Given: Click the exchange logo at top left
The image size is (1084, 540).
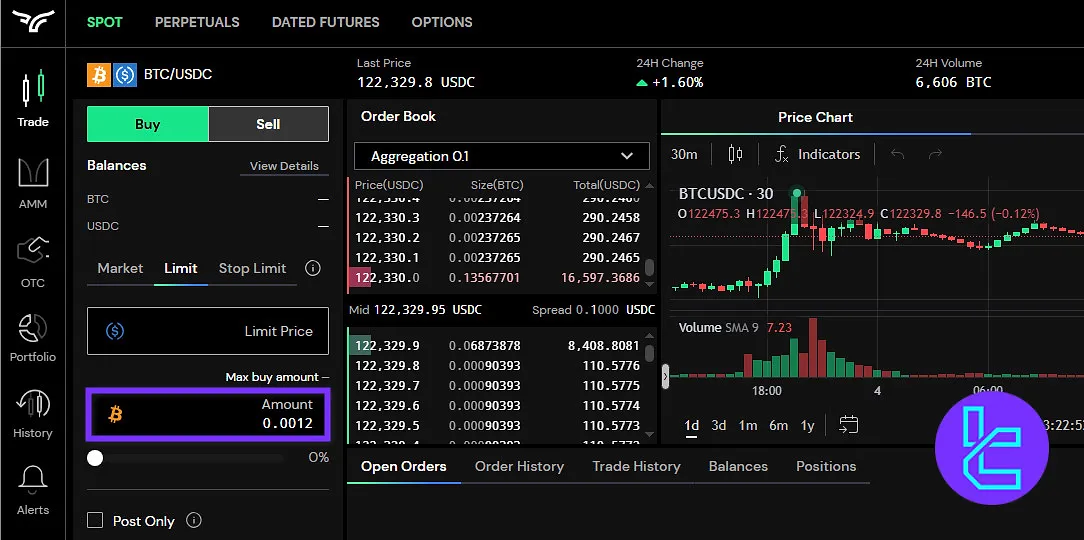Looking at the screenshot, I should click(x=32, y=21).
